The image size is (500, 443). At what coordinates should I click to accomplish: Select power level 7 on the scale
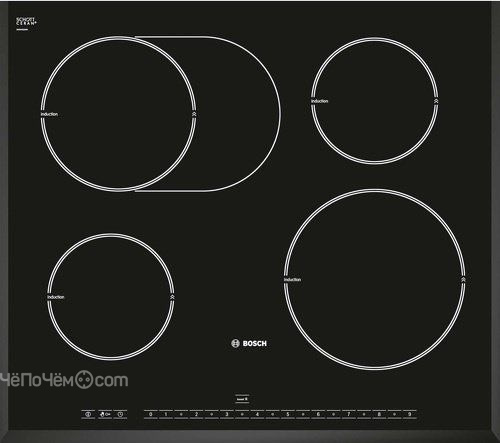349,414
